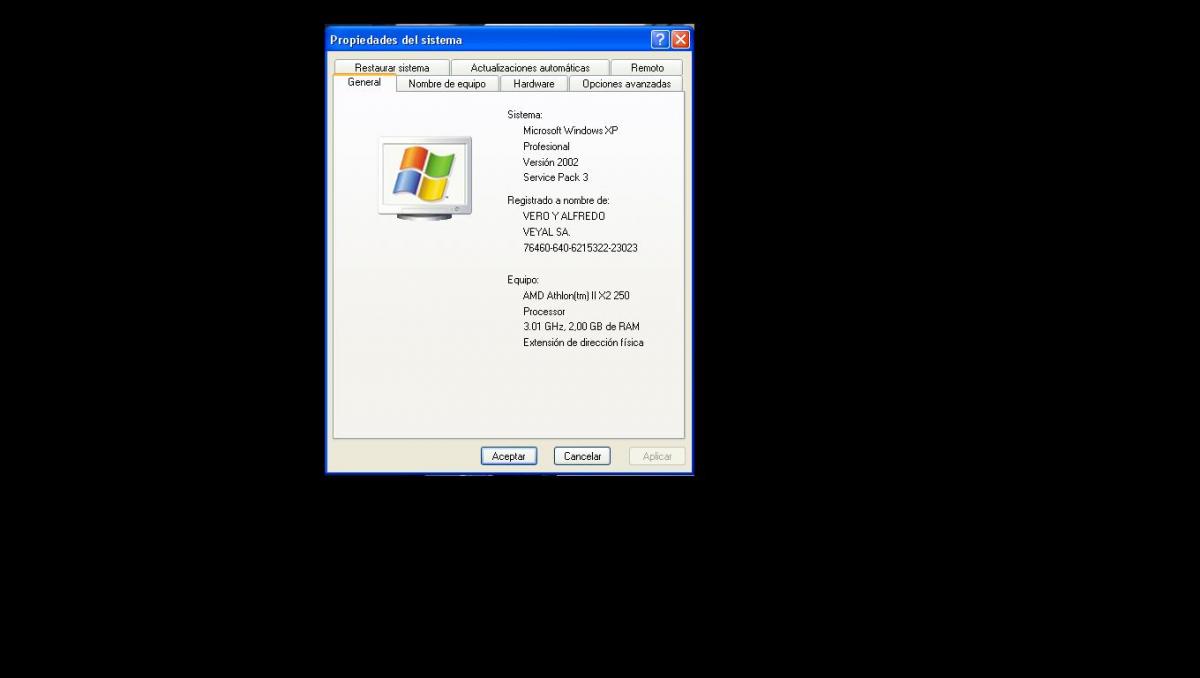Click the product ID number 76460-640-6215322-23023
Screen dimensions: 1200x678
[x=580, y=248]
